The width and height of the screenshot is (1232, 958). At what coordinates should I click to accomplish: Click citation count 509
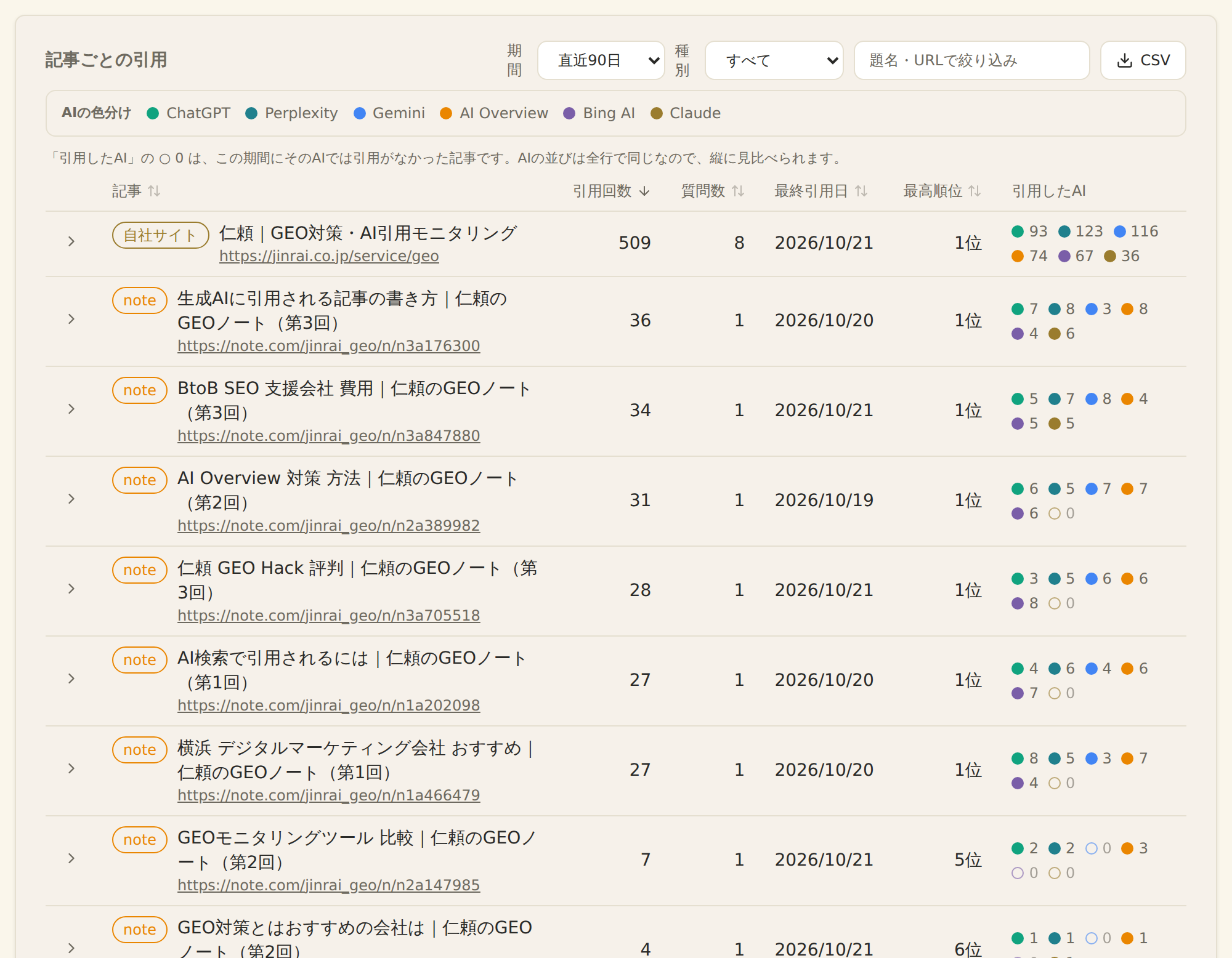(634, 243)
